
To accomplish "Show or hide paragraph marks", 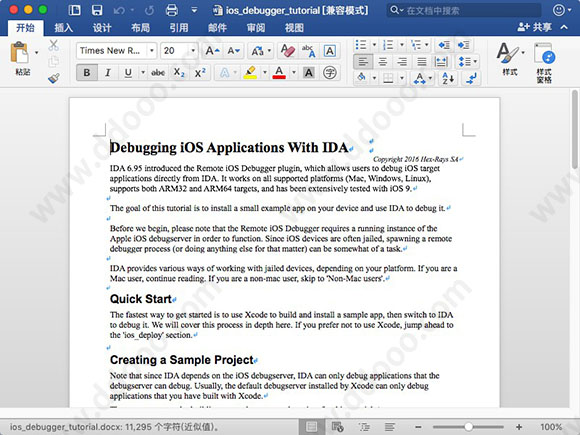I will tap(471, 78).
